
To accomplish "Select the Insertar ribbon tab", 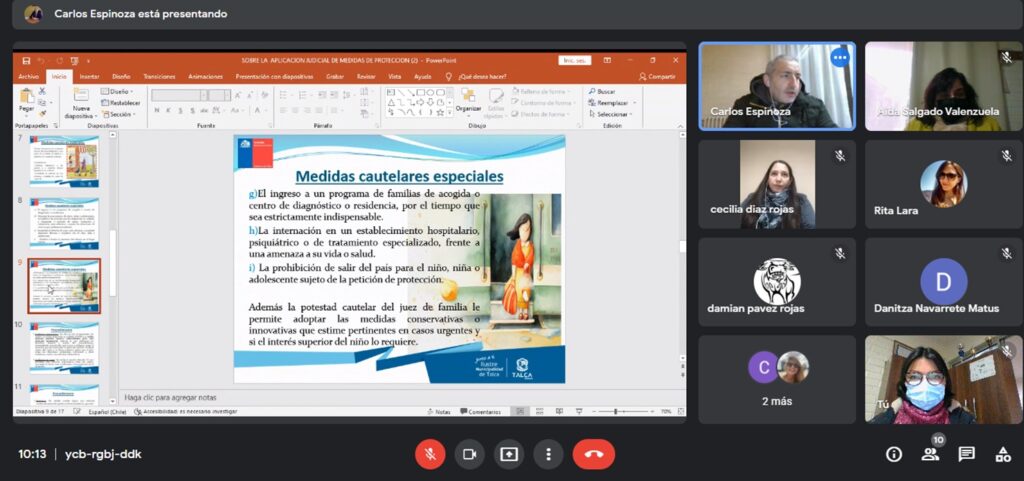I will 89,76.
